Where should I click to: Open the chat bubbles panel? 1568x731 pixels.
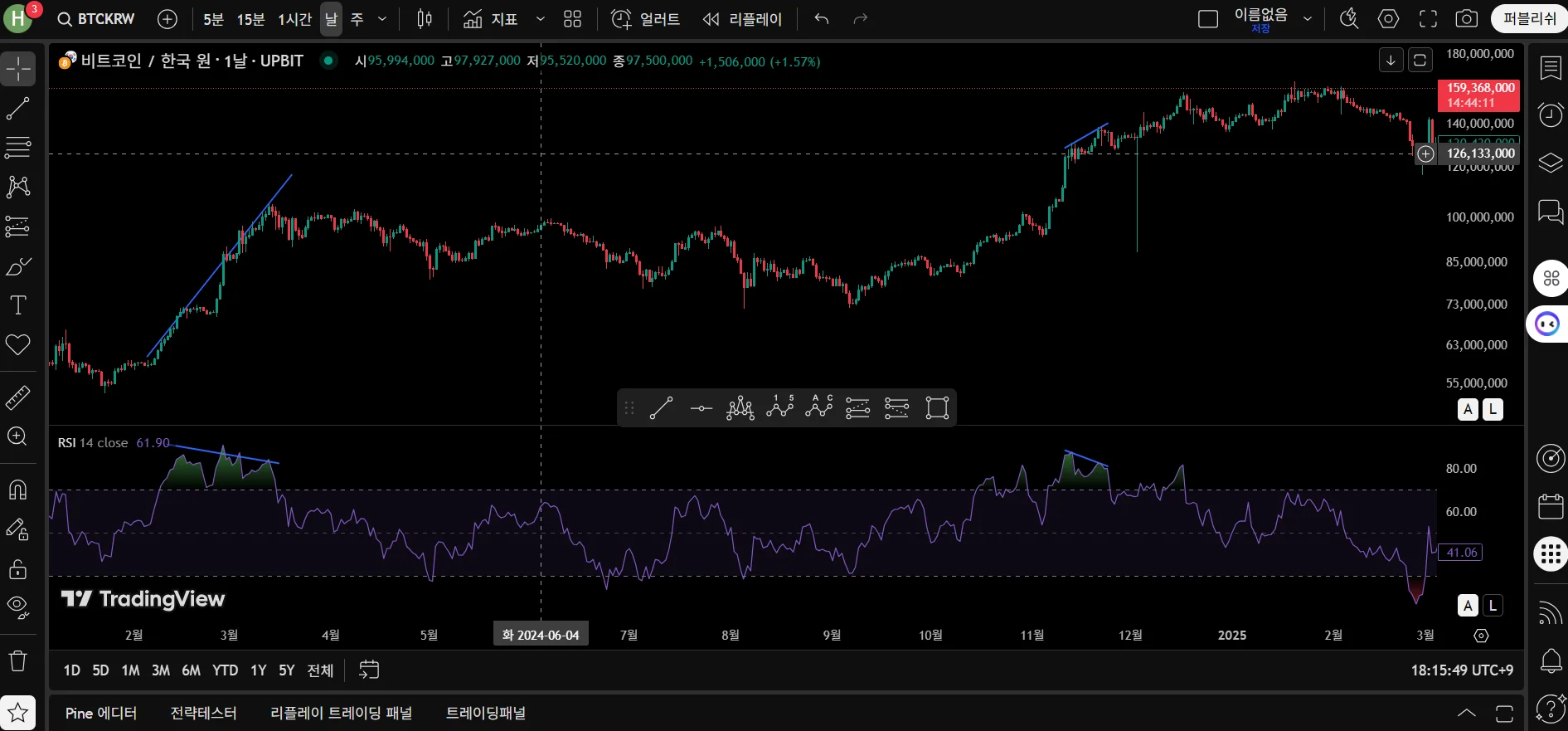tap(1551, 212)
